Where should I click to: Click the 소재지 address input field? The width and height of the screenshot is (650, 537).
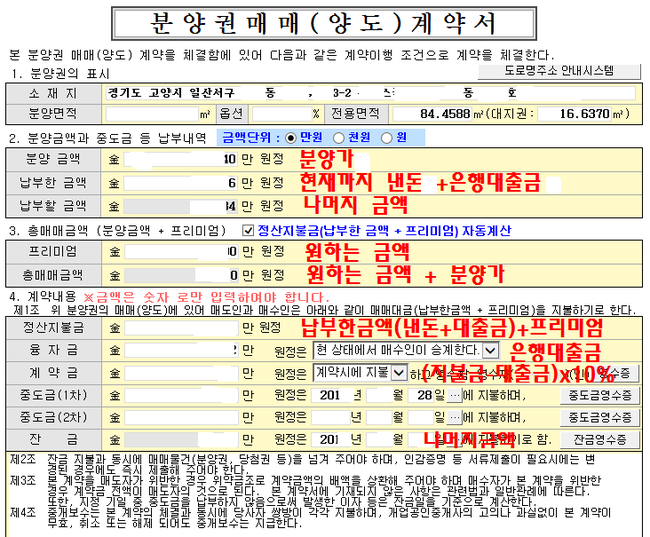pyautogui.click(x=371, y=93)
